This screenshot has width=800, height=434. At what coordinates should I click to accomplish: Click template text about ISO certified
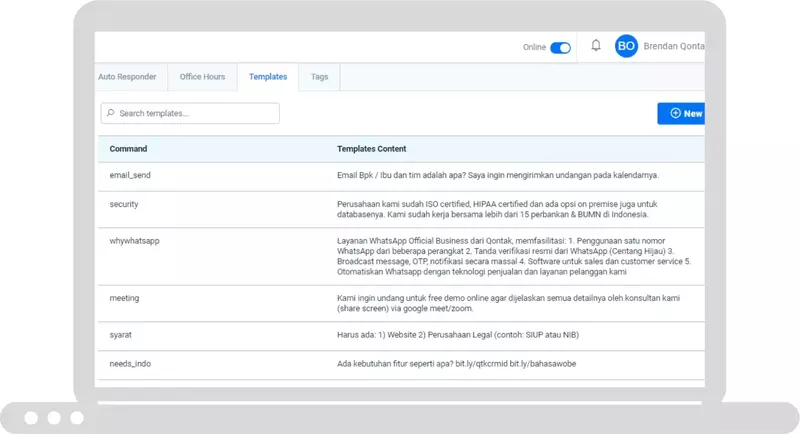click(x=497, y=209)
